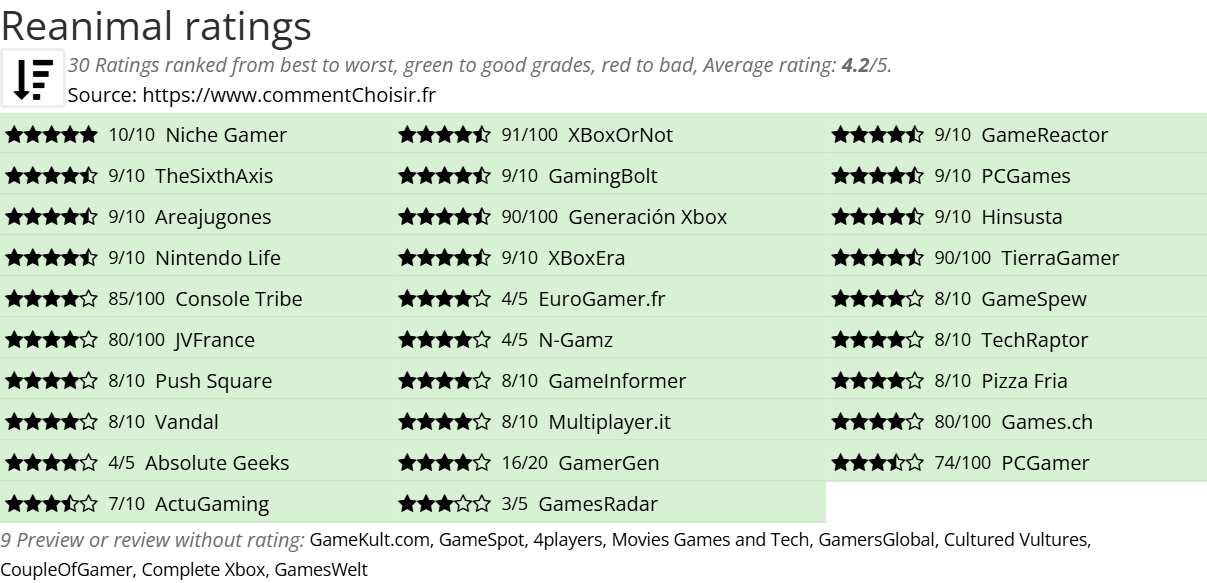Screen dimensions: 1207x583
Task: Open the Nintendo Life review
Action: pos(217,258)
